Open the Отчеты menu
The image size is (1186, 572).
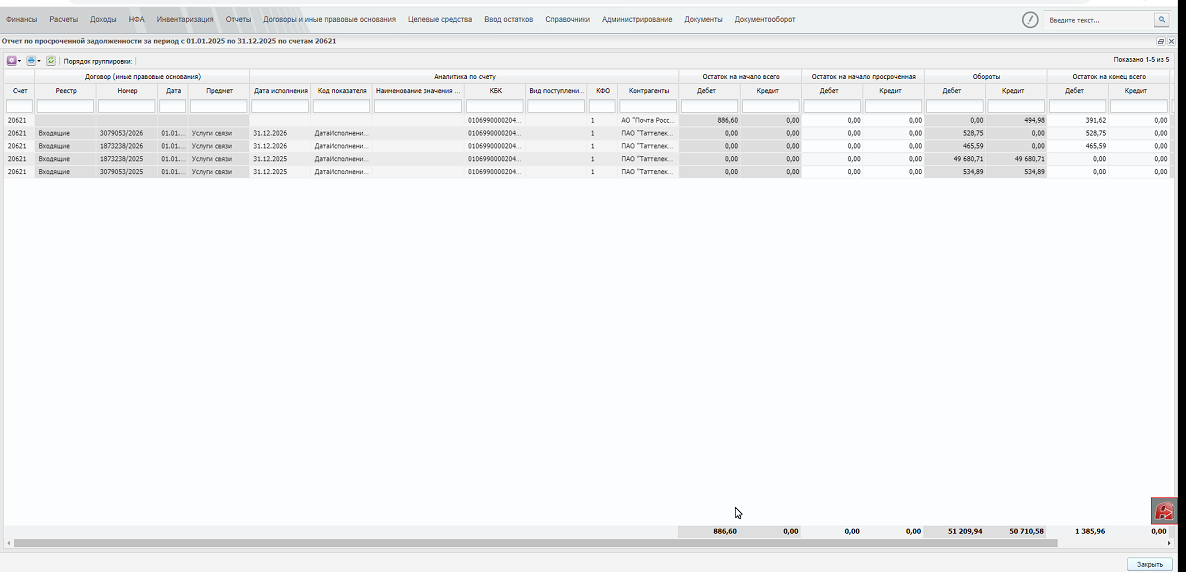coord(238,20)
